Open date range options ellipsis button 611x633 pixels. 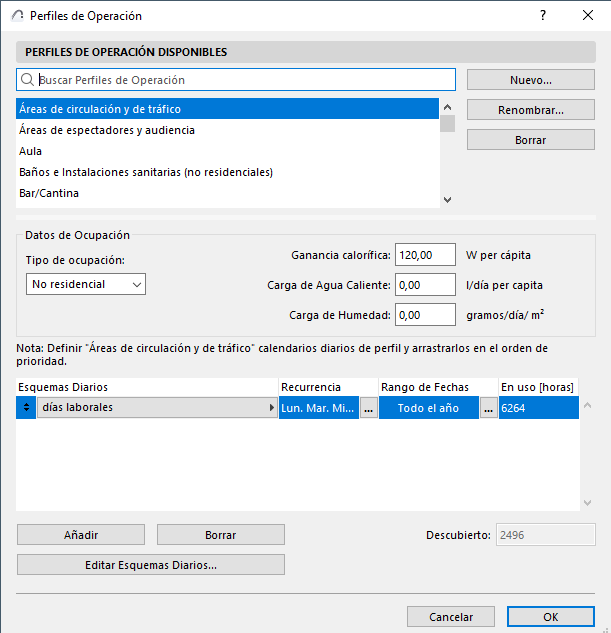pyautogui.click(x=488, y=408)
